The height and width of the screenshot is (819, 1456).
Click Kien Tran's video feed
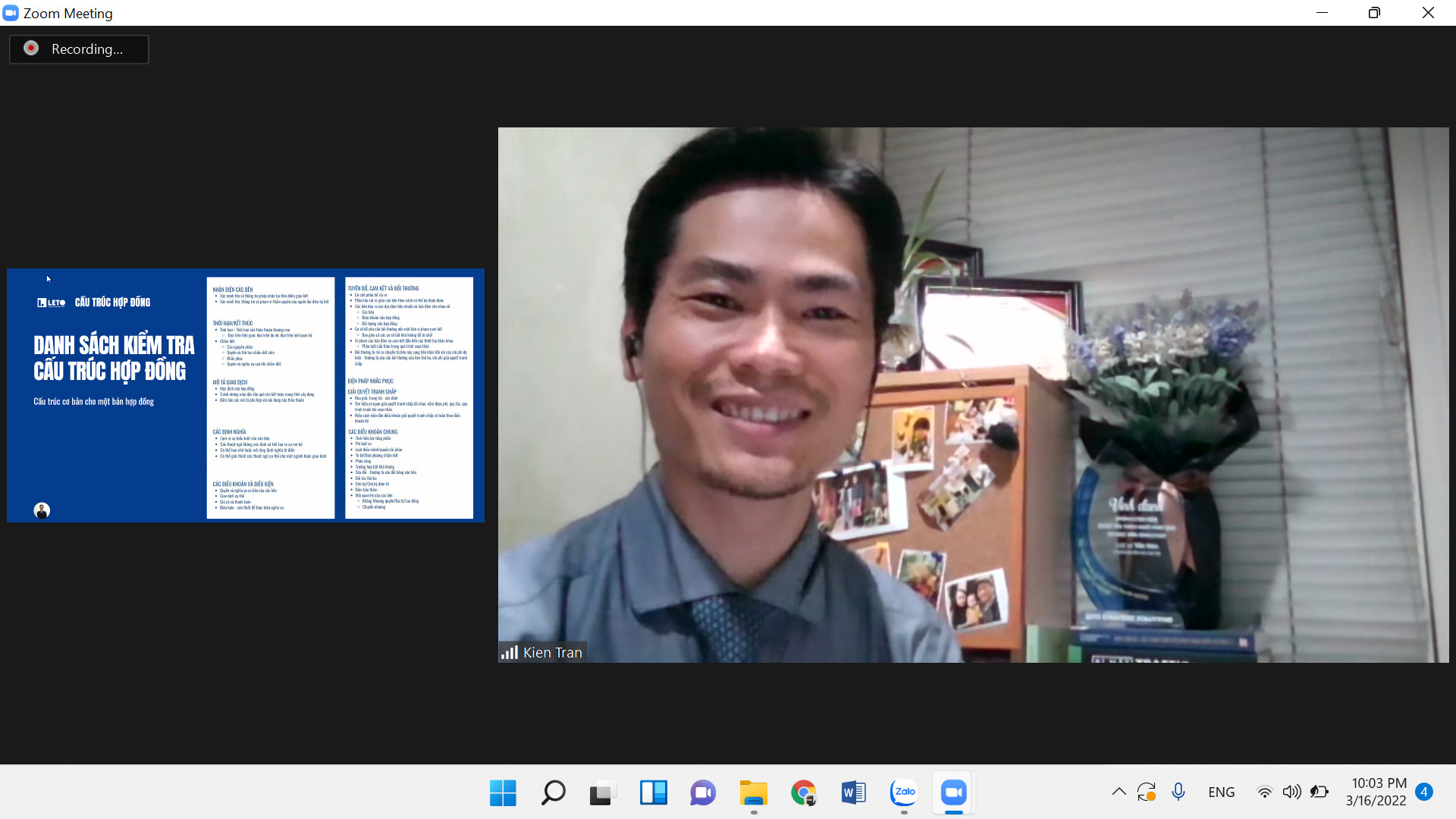(973, 395)
